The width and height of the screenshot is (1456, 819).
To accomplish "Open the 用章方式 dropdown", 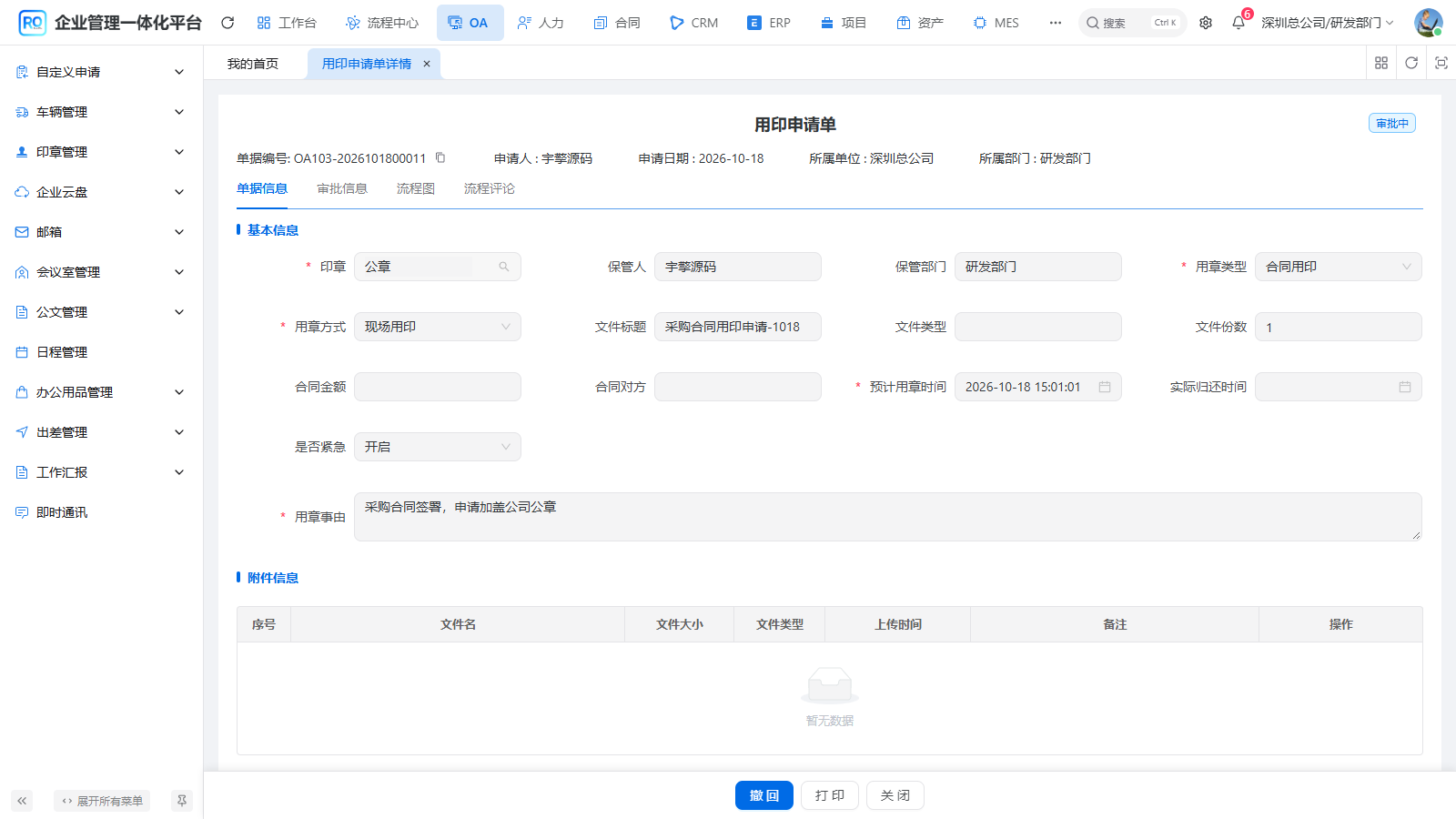I will tap(438, 327).
